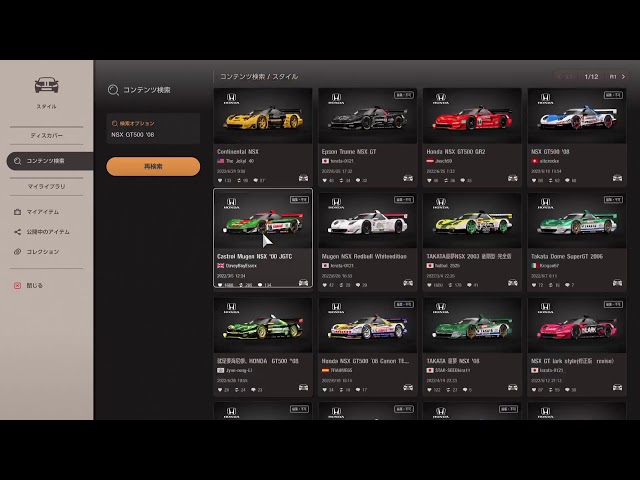Image resolution: width=640 pixels, height=480 pixels.
Task: Click the badge tag on Takata Dome SuperGT thumbnail
Action: 613,200
